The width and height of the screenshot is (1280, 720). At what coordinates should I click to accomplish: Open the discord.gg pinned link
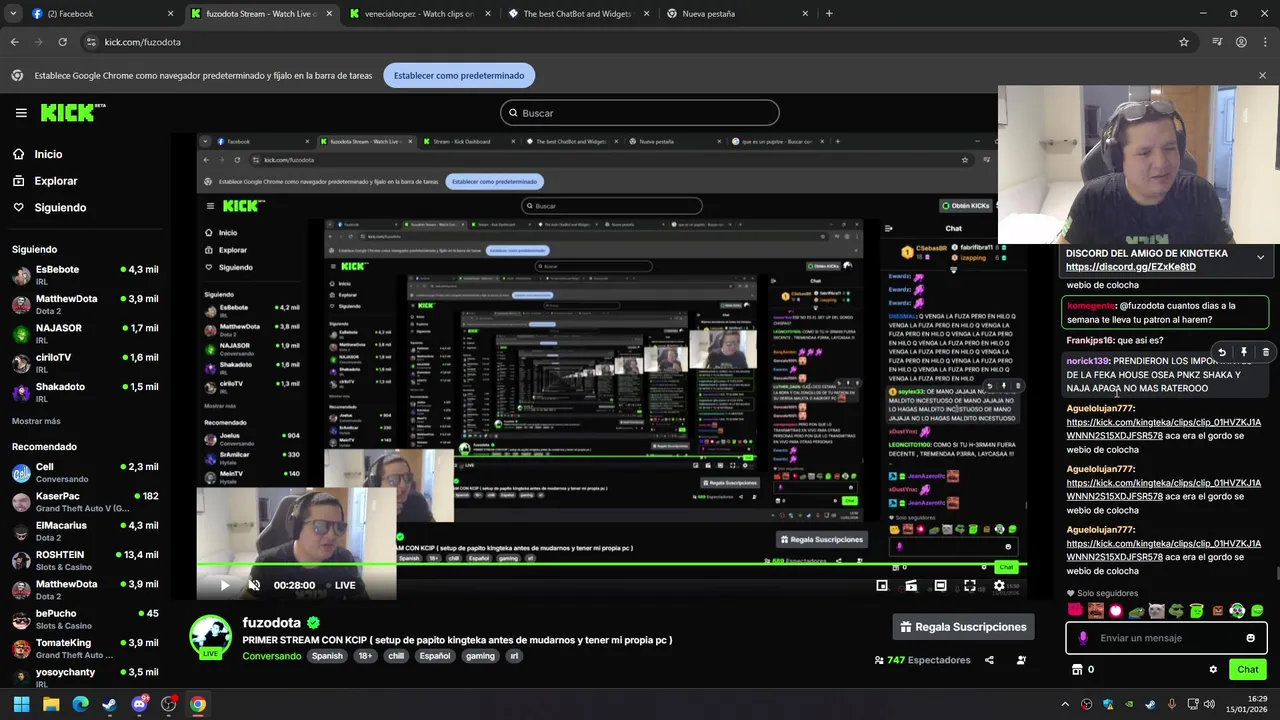coord(1130,267)
